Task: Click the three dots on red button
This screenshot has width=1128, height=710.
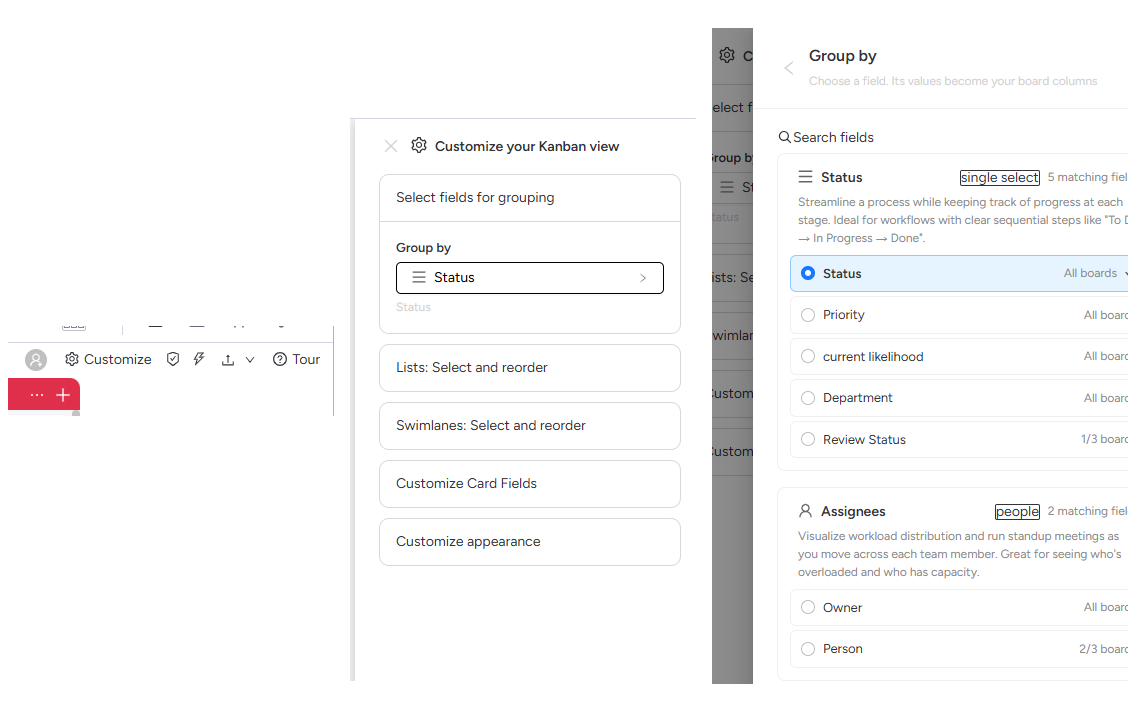Action: (x=37, y=395)
